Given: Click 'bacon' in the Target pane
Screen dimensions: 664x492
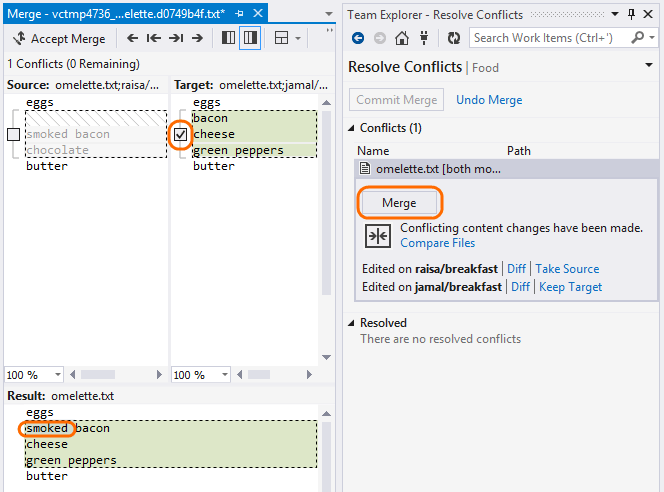Looking at the screenshot, I should click(x=210, y=118).
